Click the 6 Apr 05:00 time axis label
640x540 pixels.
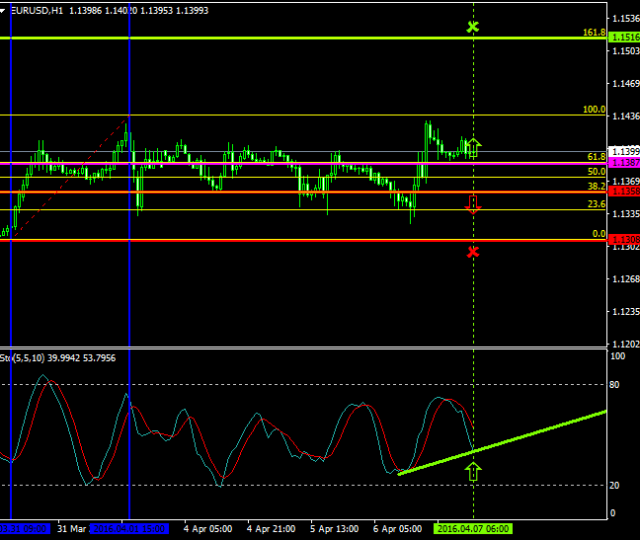(x=398, y=529)
